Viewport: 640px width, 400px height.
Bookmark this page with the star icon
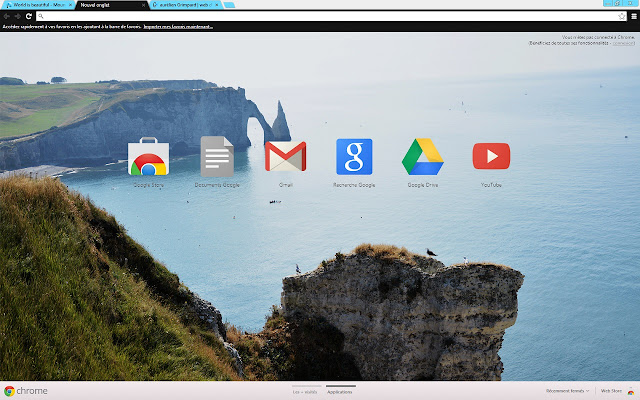coord(622,16)
